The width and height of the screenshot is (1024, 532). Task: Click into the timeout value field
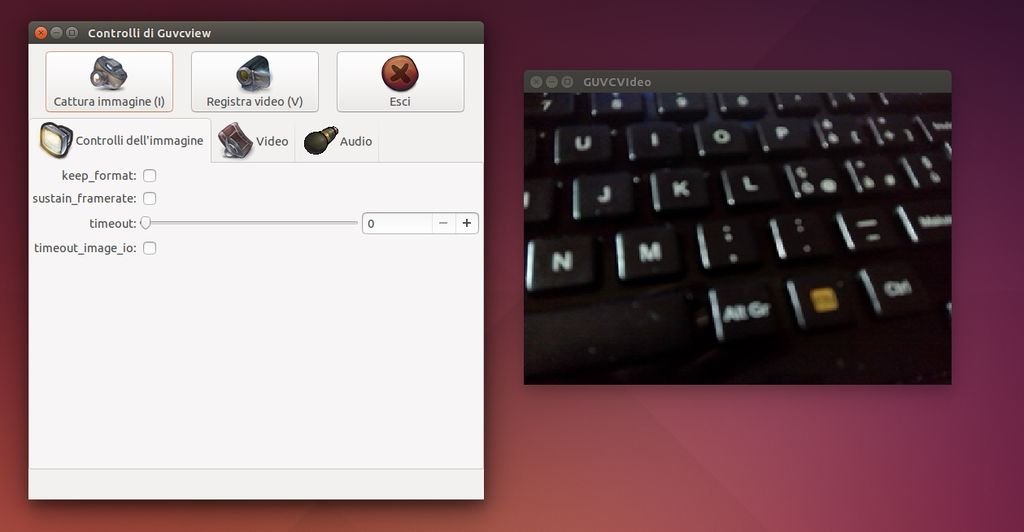point(397,223)
